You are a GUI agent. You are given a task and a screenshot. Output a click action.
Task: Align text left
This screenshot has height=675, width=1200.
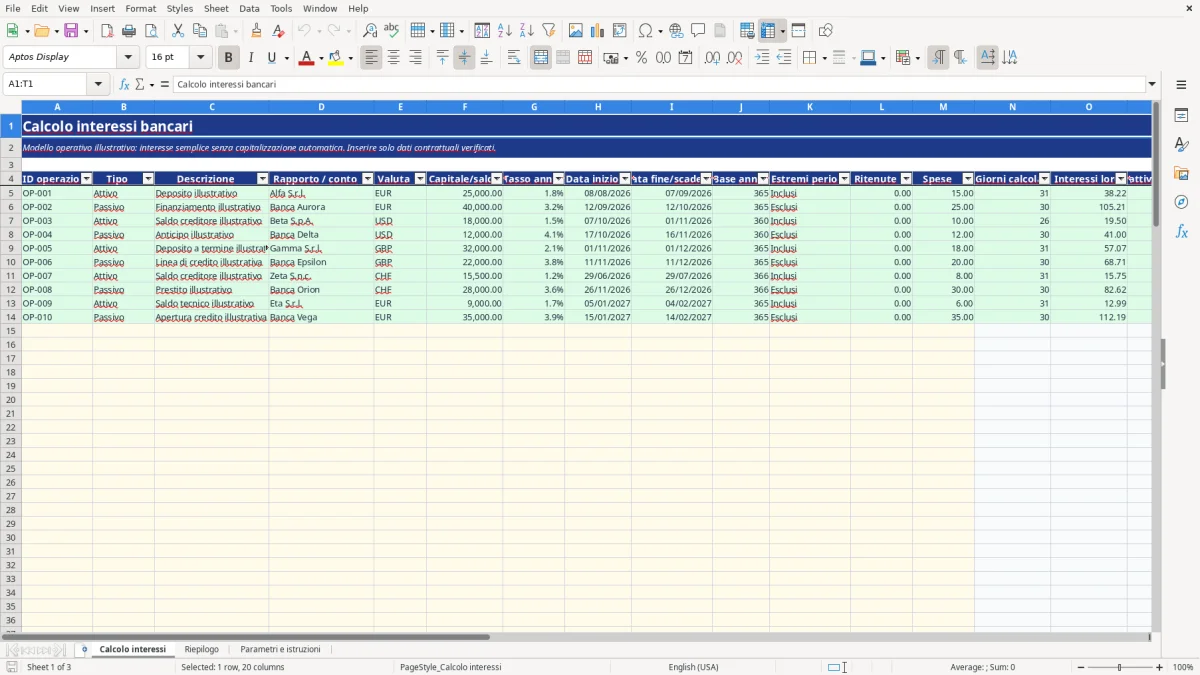[x=372, y=58]
